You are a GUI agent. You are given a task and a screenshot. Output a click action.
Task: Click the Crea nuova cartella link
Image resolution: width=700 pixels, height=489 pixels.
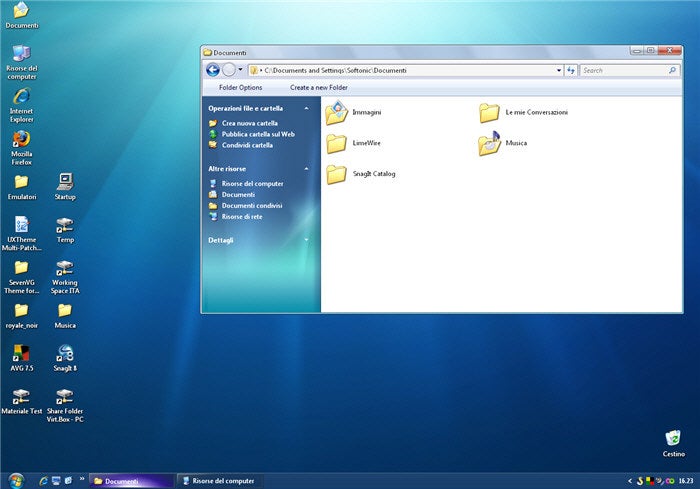click(250, 123)
